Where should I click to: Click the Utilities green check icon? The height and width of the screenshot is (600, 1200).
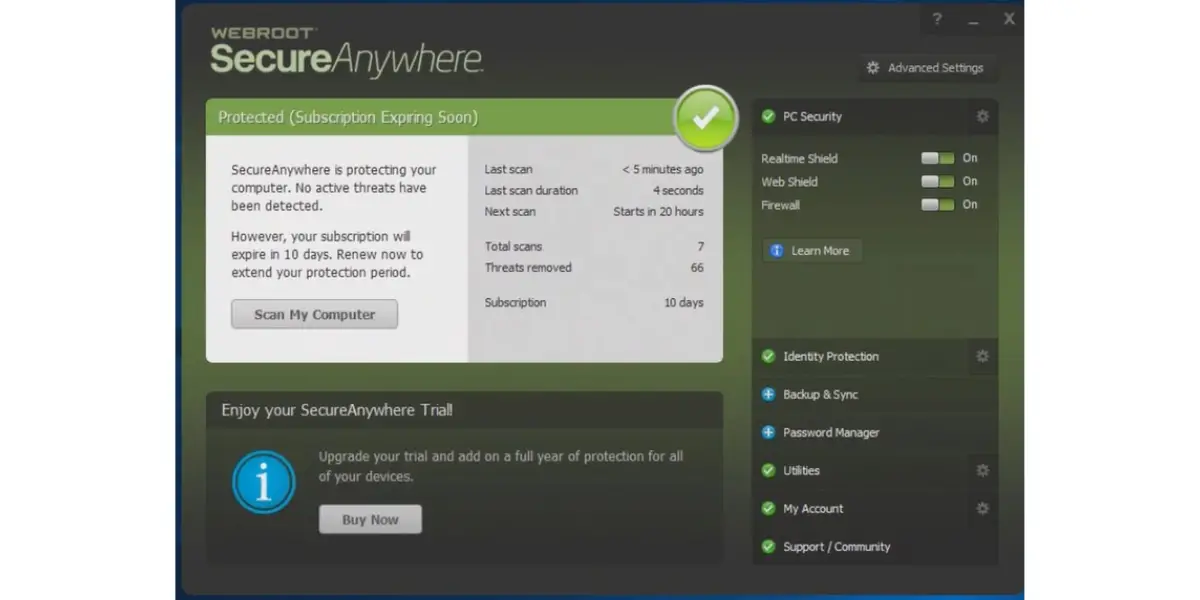(768, 470)
